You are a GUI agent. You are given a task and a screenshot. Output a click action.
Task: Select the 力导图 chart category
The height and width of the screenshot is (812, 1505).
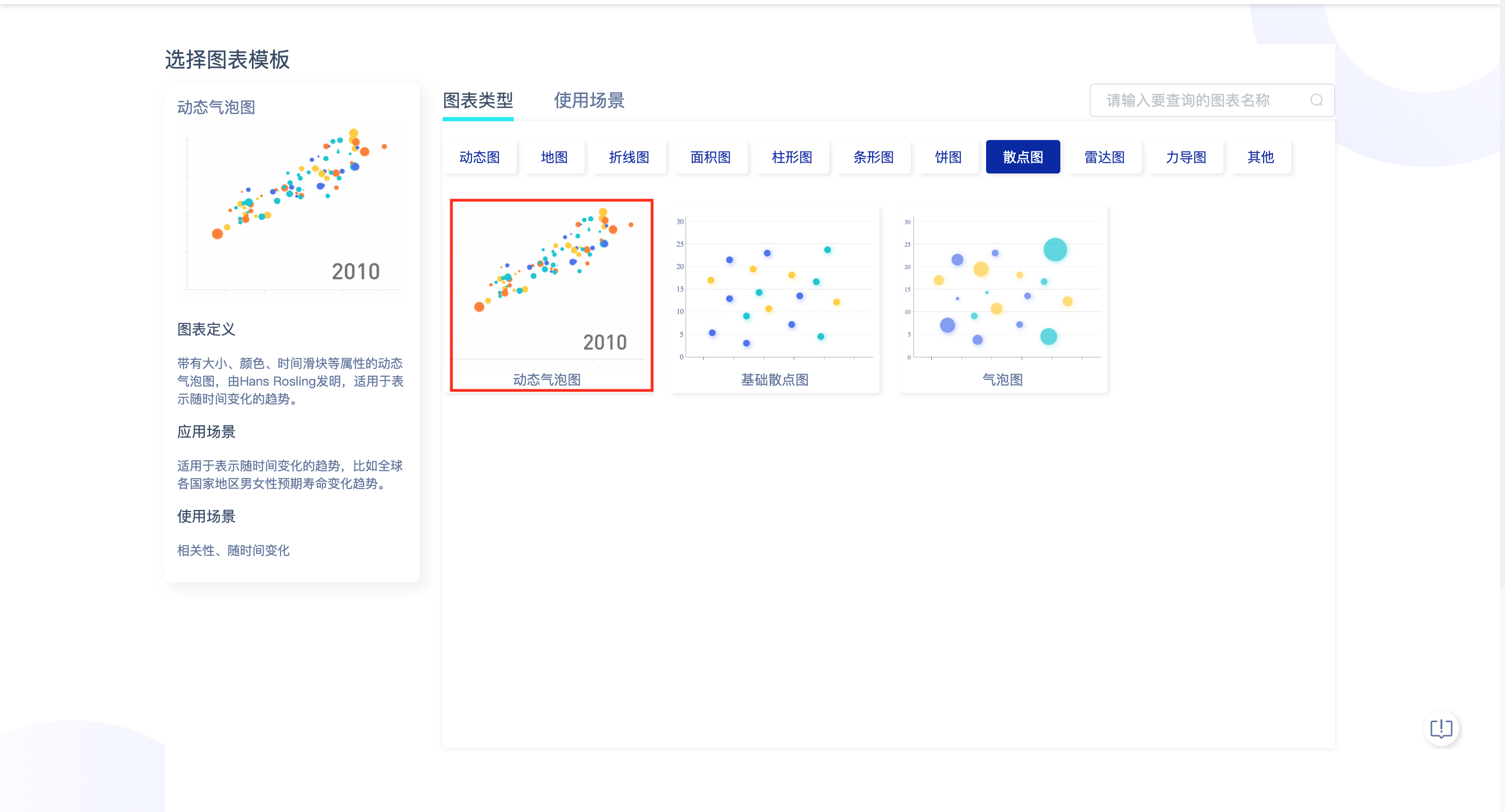pyautogui.click(x=1186, y=157)
